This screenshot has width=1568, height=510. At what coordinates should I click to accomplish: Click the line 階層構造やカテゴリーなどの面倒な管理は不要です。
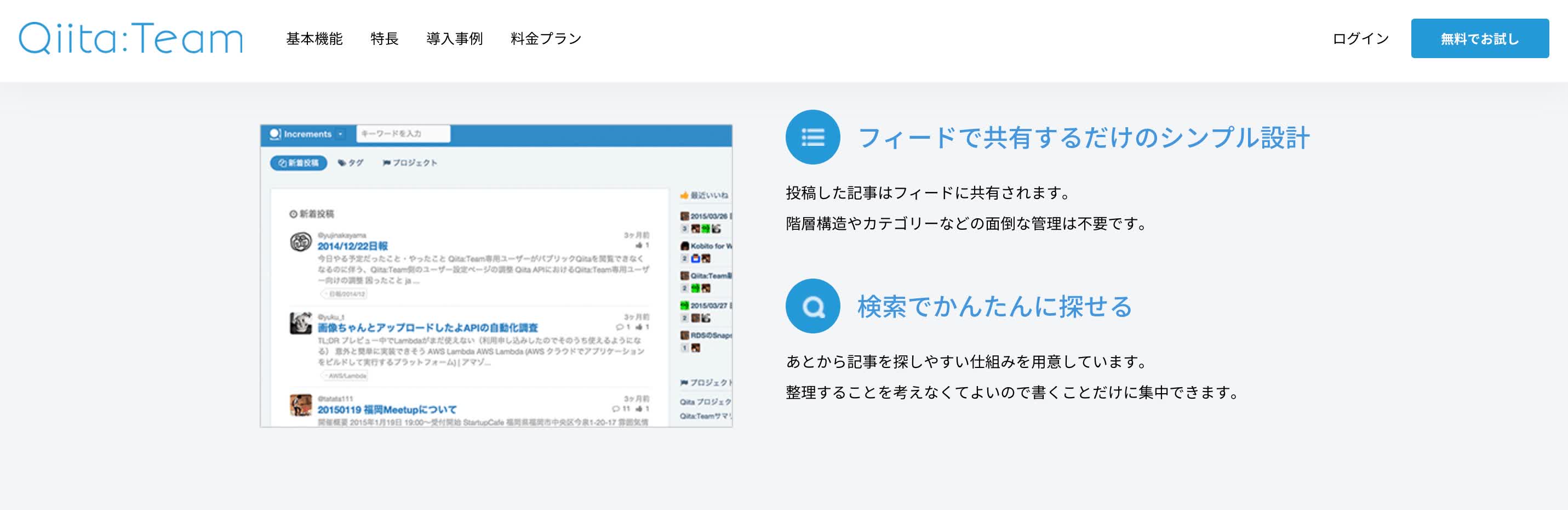(x=967, y=224)
